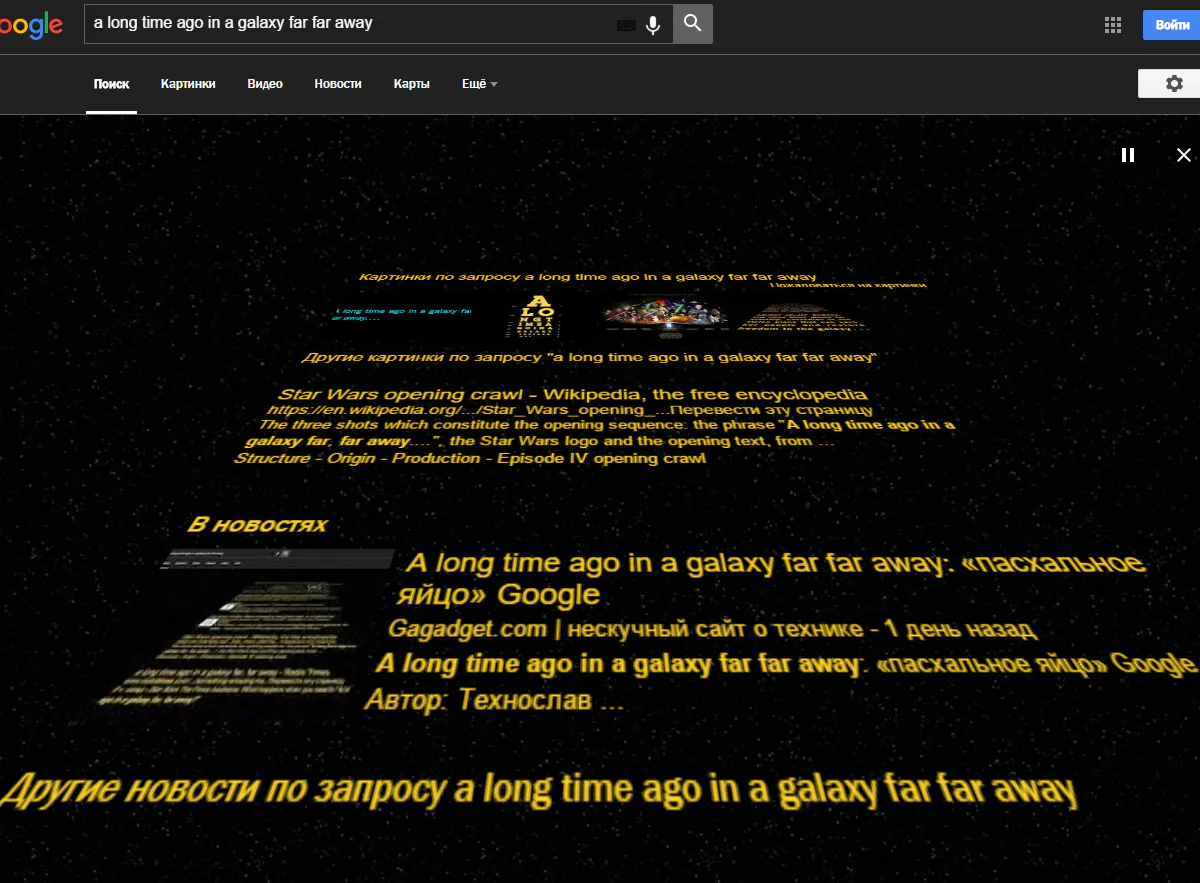Open the settings gear menu

click(x=1174, y=84)
